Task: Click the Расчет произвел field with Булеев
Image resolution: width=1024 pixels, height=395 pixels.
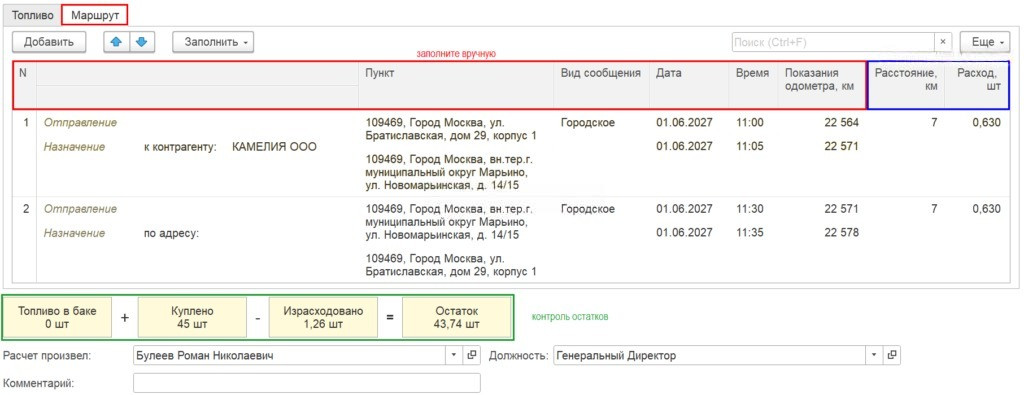Action: coord(290,356)
